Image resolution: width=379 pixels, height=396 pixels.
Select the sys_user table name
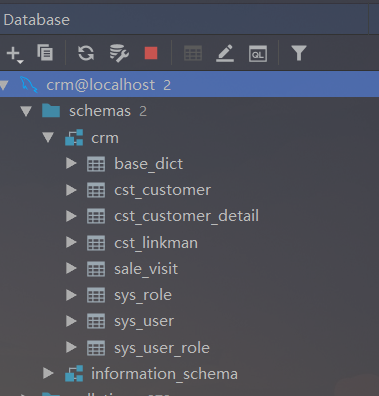coord(144,322)
